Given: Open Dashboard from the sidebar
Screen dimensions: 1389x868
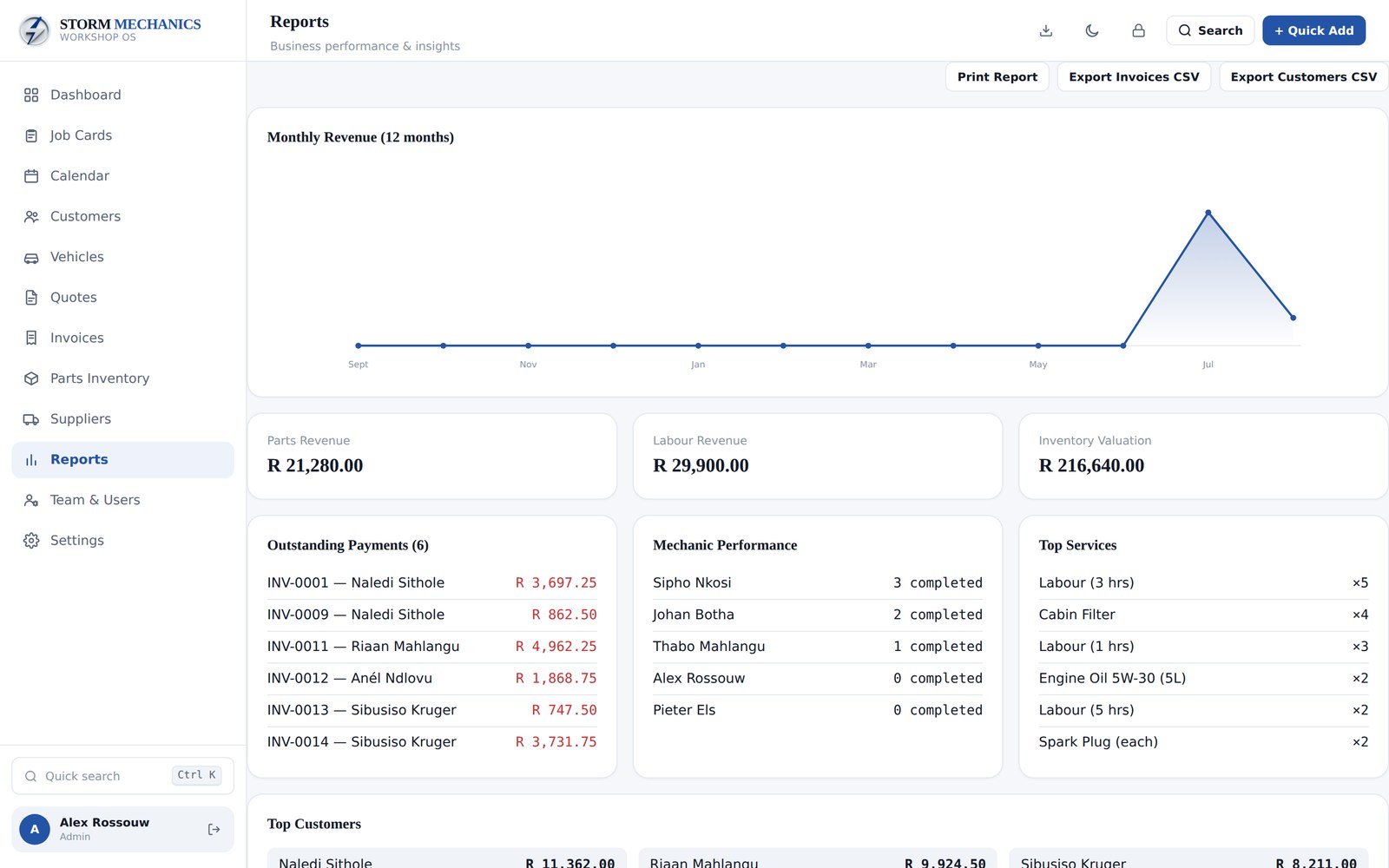Looking at the screenshot, I should [122, 95].
